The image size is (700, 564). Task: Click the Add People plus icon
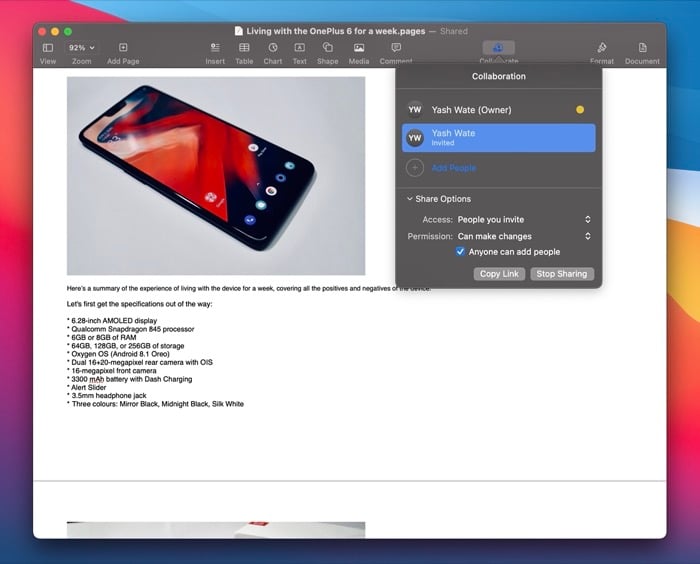(415, 168)
